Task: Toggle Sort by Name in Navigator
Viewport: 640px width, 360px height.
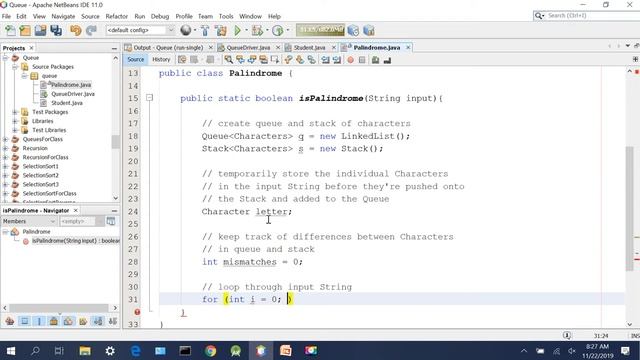Action: [x=98, y=321]
